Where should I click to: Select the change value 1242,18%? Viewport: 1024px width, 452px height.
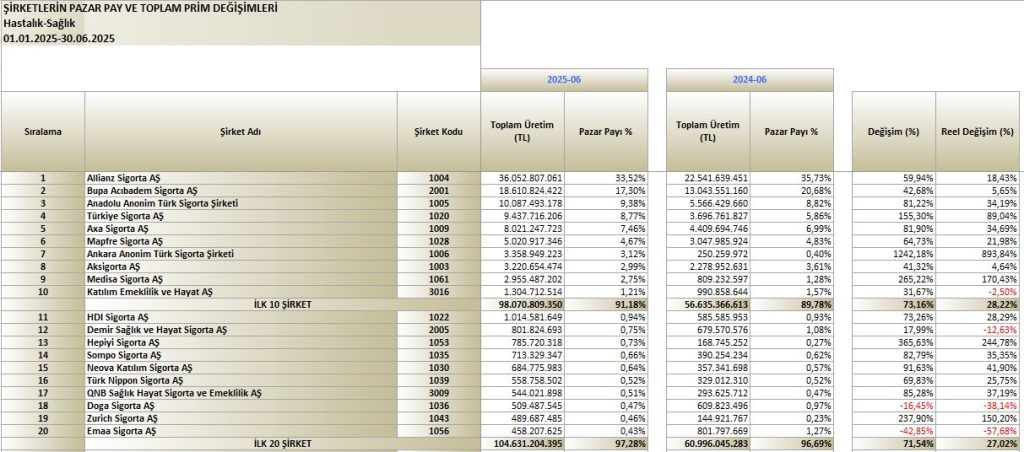894,254
